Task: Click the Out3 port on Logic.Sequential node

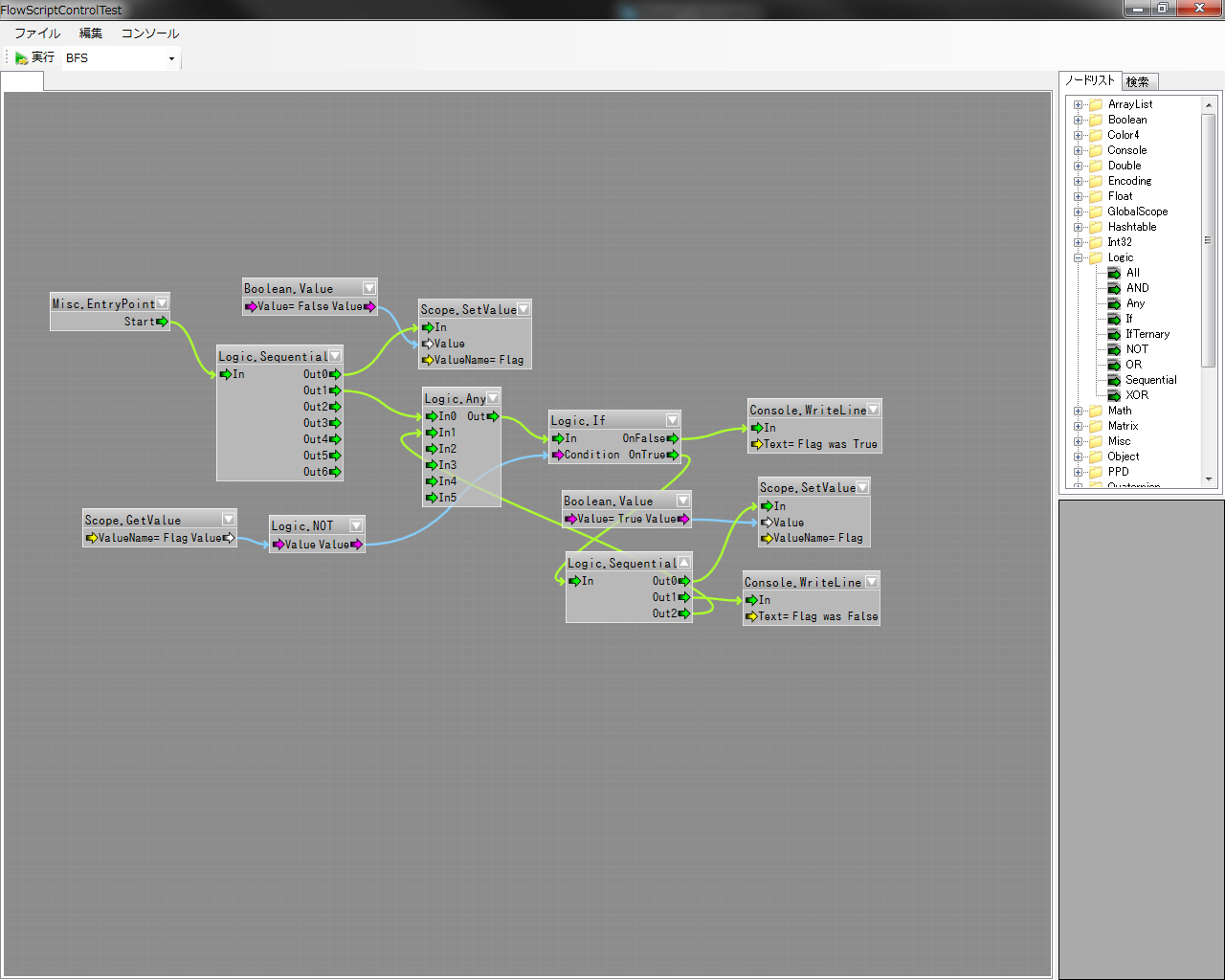Action: (335, 423)
